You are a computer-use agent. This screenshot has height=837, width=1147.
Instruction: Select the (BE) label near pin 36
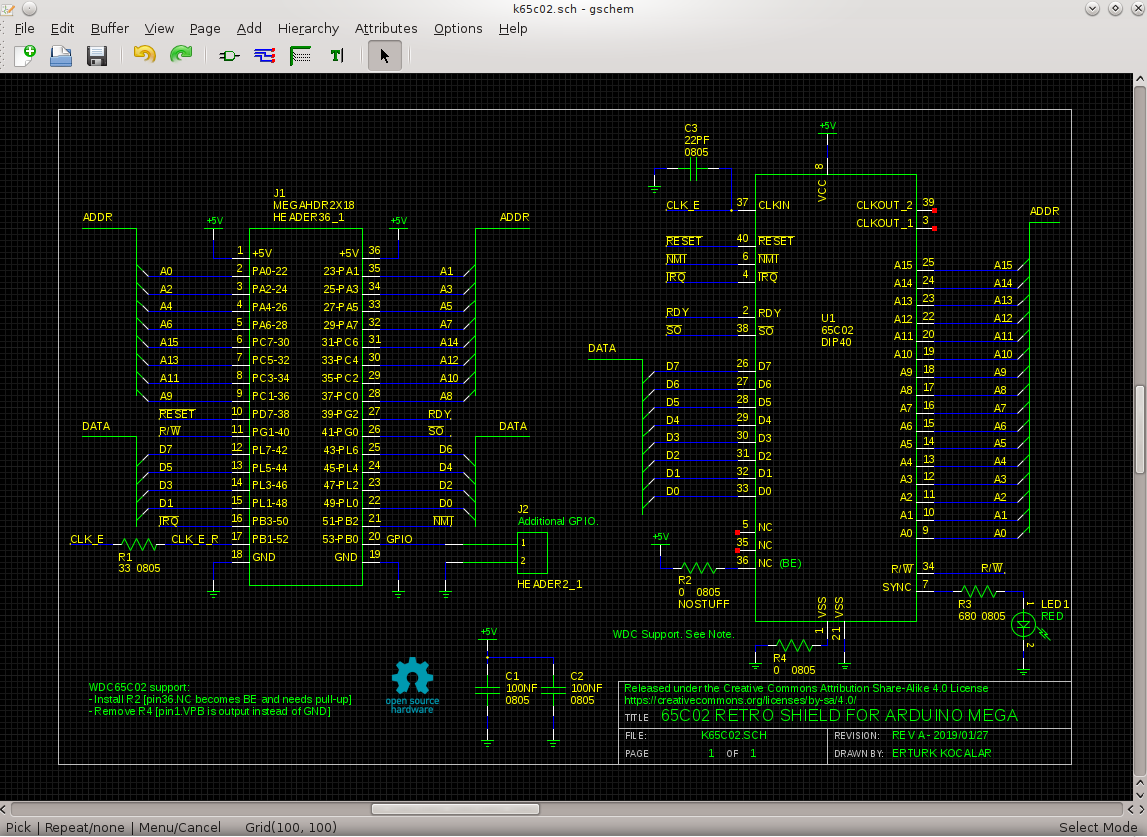click(790, 563)
